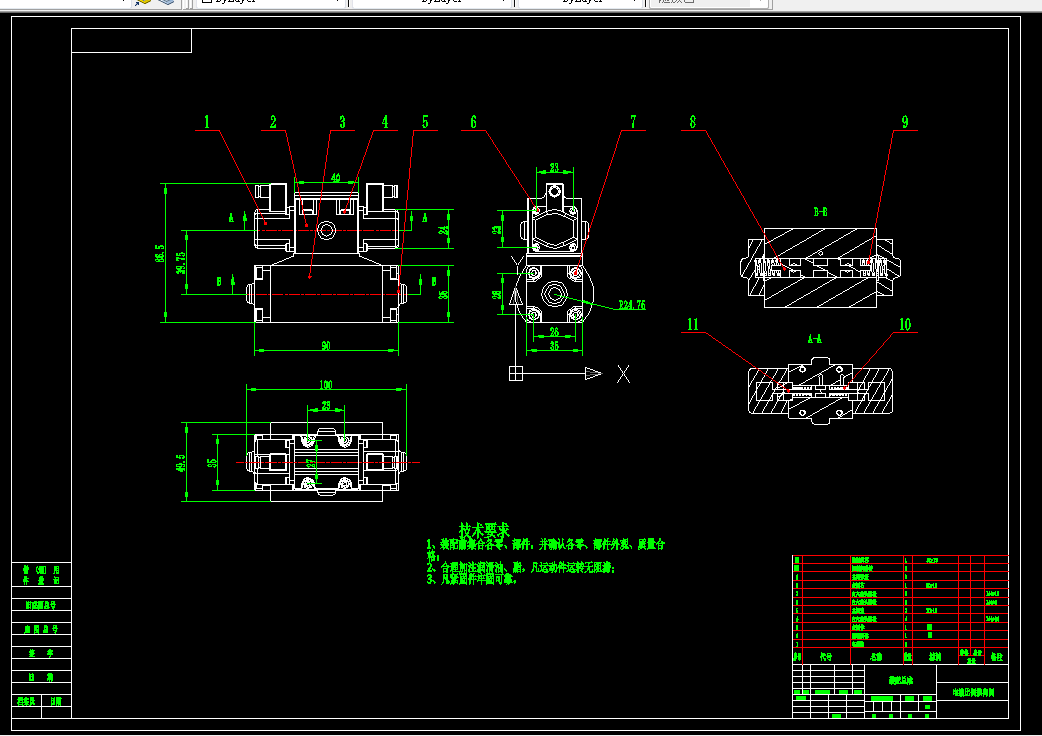Viewport: 1042px width, 736px height.
Task: Select part number 6 balloon label
Action: pos(473,122)
